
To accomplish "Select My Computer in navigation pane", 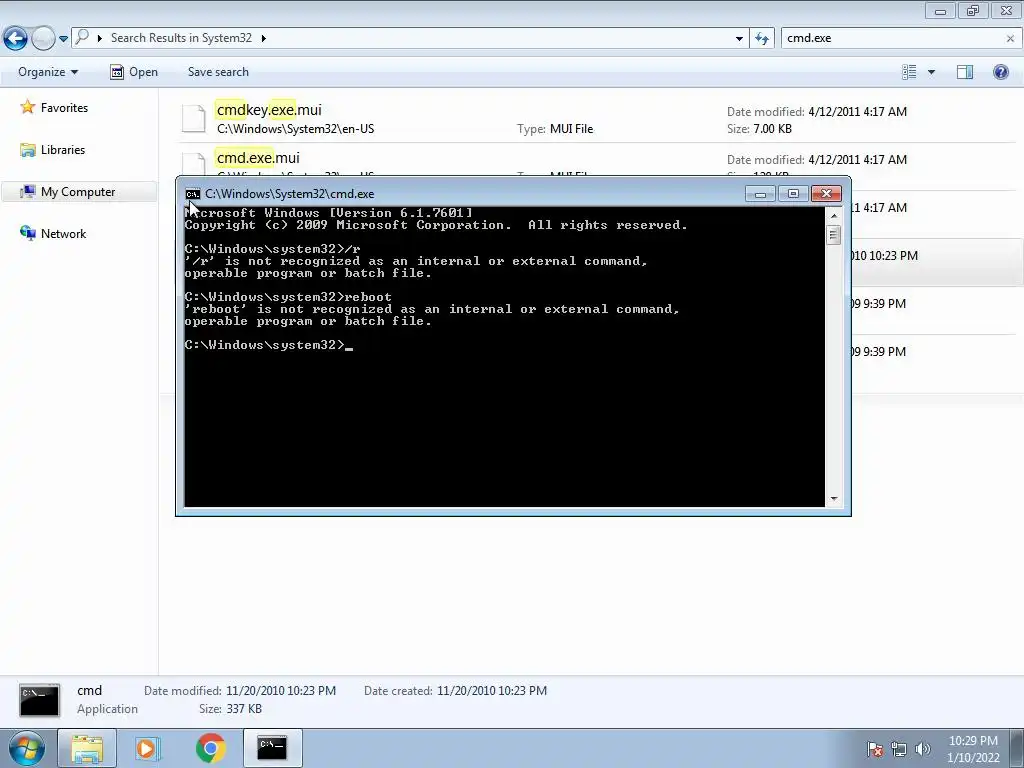I will coord(78,191).
